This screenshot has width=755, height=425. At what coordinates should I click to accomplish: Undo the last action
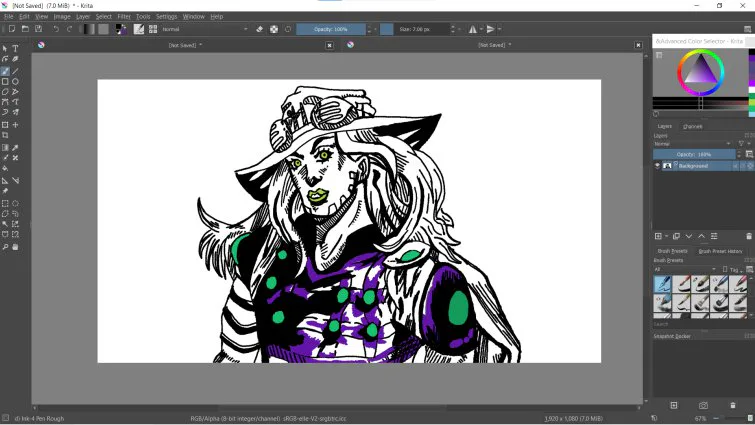56,29
